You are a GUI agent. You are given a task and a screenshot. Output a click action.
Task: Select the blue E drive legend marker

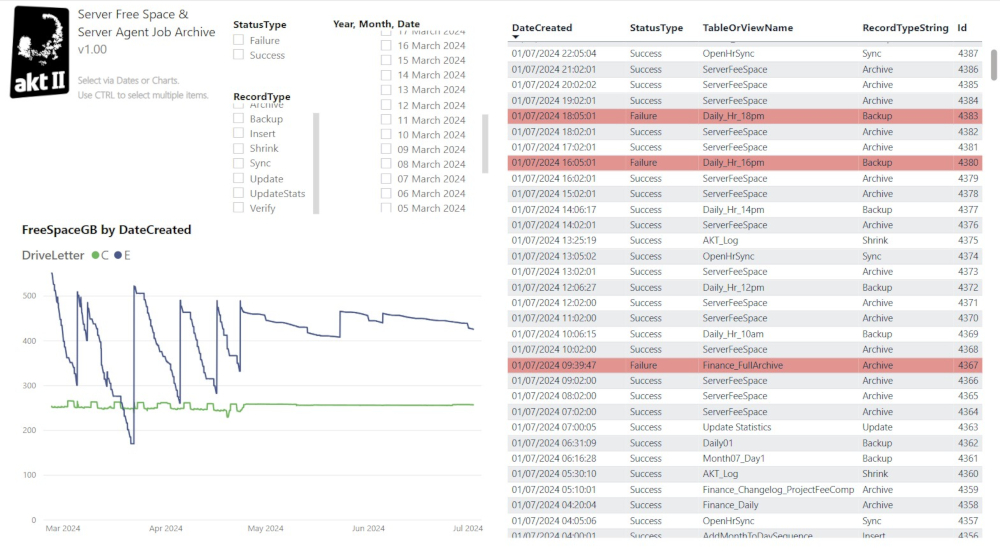(x=118, y=255)
